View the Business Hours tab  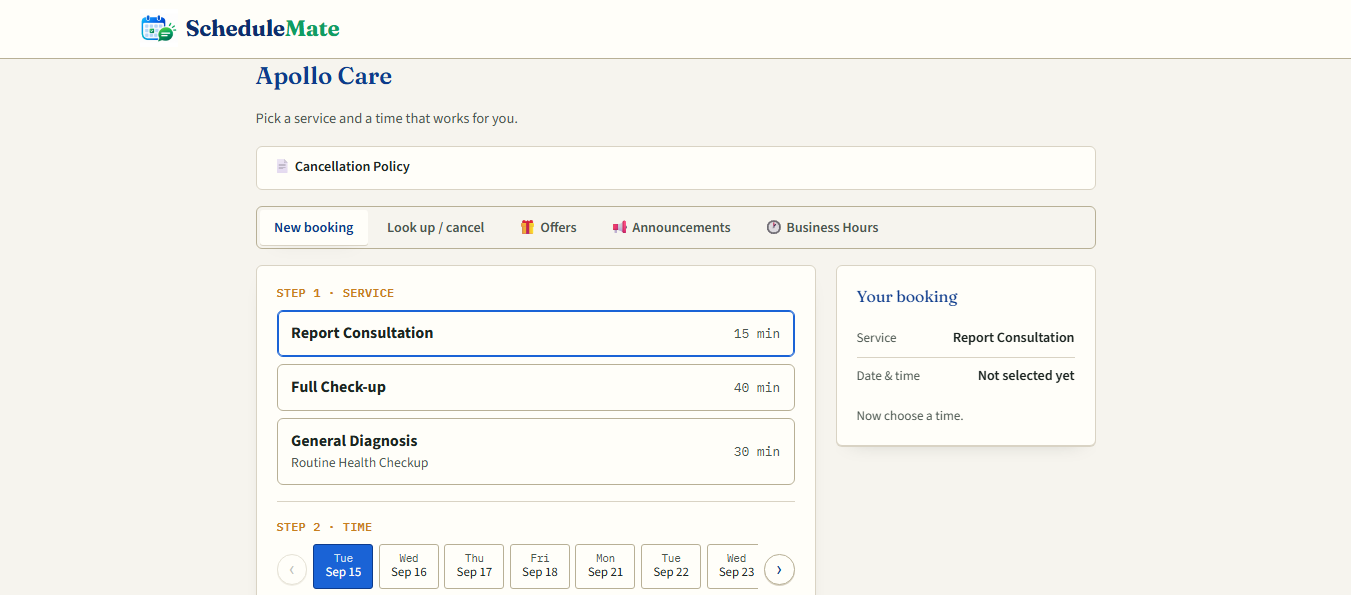click(822, 227)
